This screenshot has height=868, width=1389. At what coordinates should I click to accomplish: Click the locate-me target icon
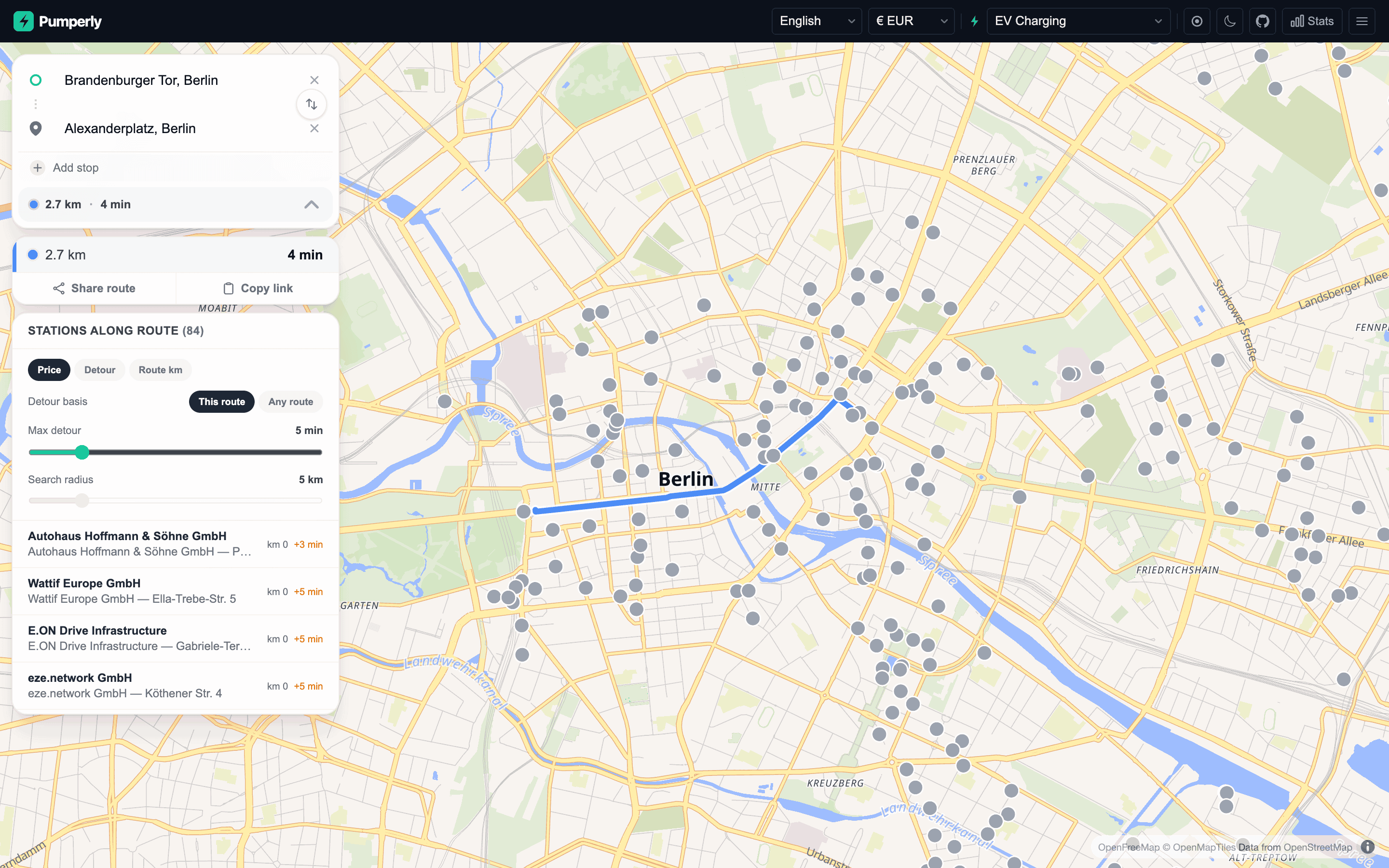(1197, 21)
